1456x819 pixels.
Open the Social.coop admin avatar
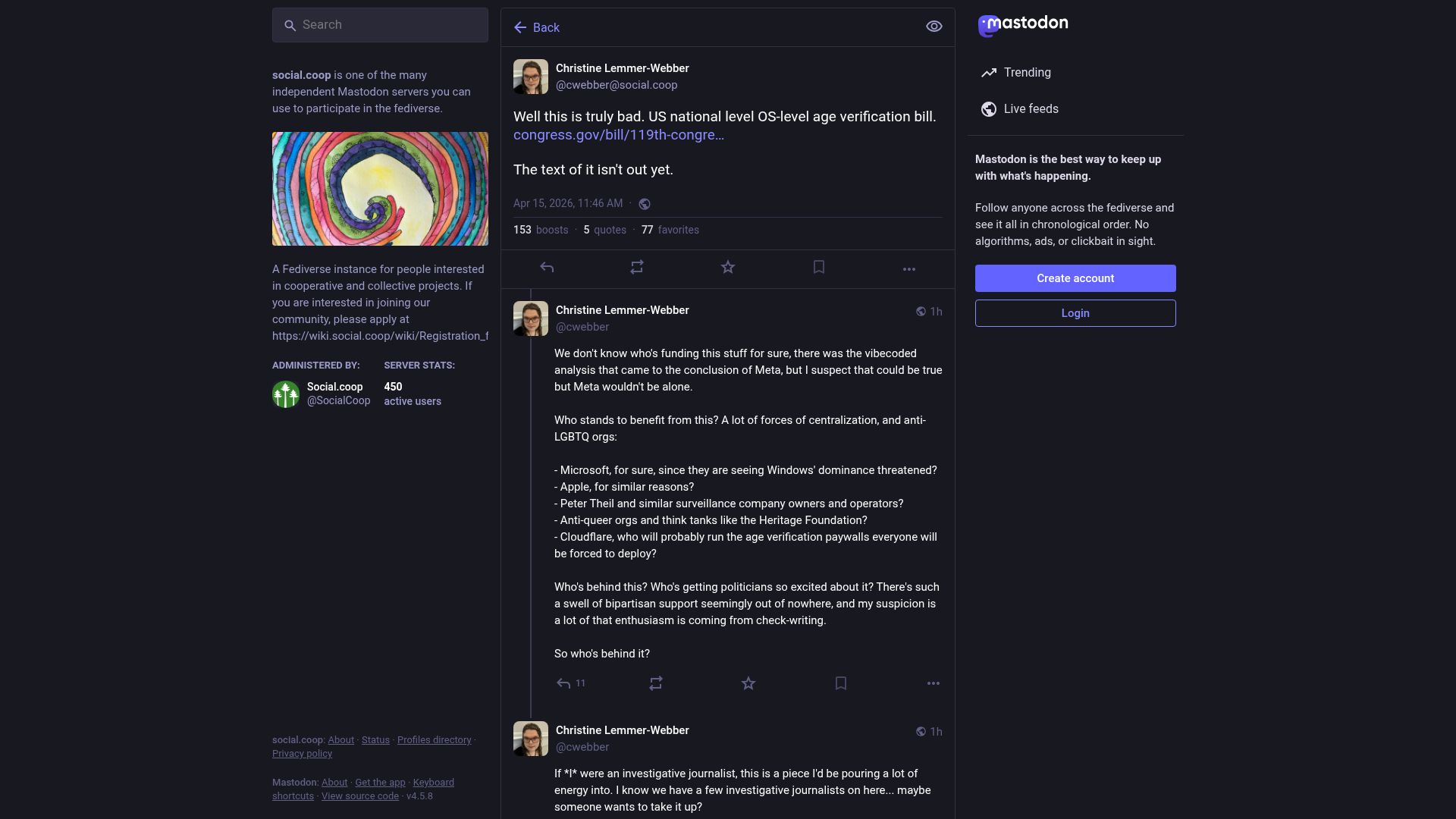(x=286, y=394)
